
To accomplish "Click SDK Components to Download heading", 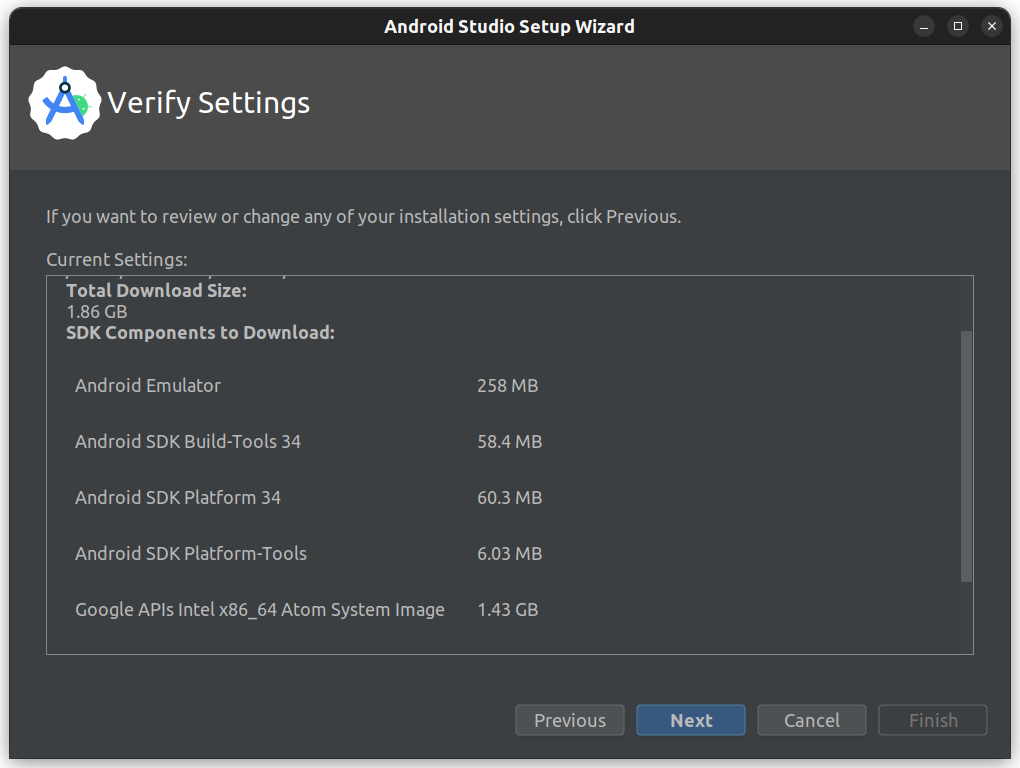I will click(200, 332).
